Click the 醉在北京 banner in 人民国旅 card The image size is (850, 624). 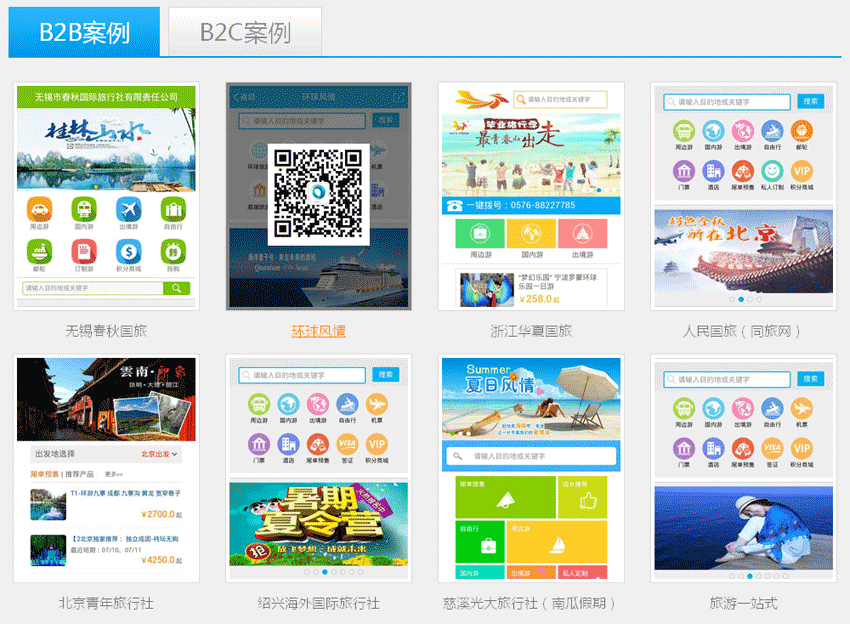744,252
